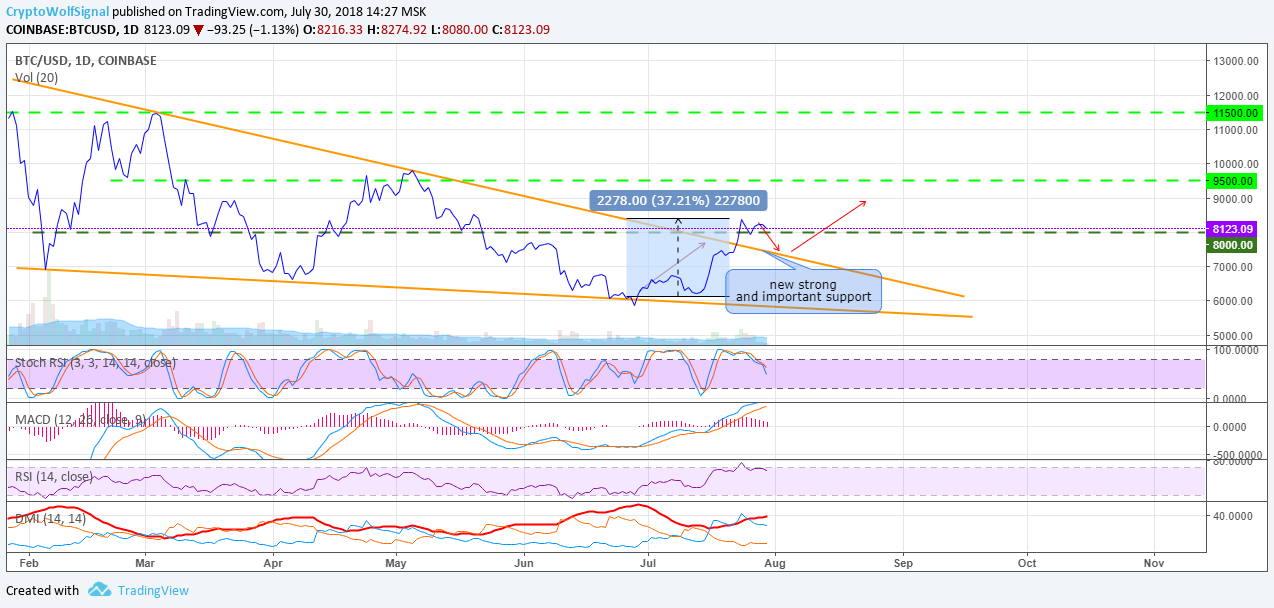Click the measurement label 2278.00 (37.21%) 227800
Screen dimensions: 1274x608
pyautogui.click(x=678, y=200)
